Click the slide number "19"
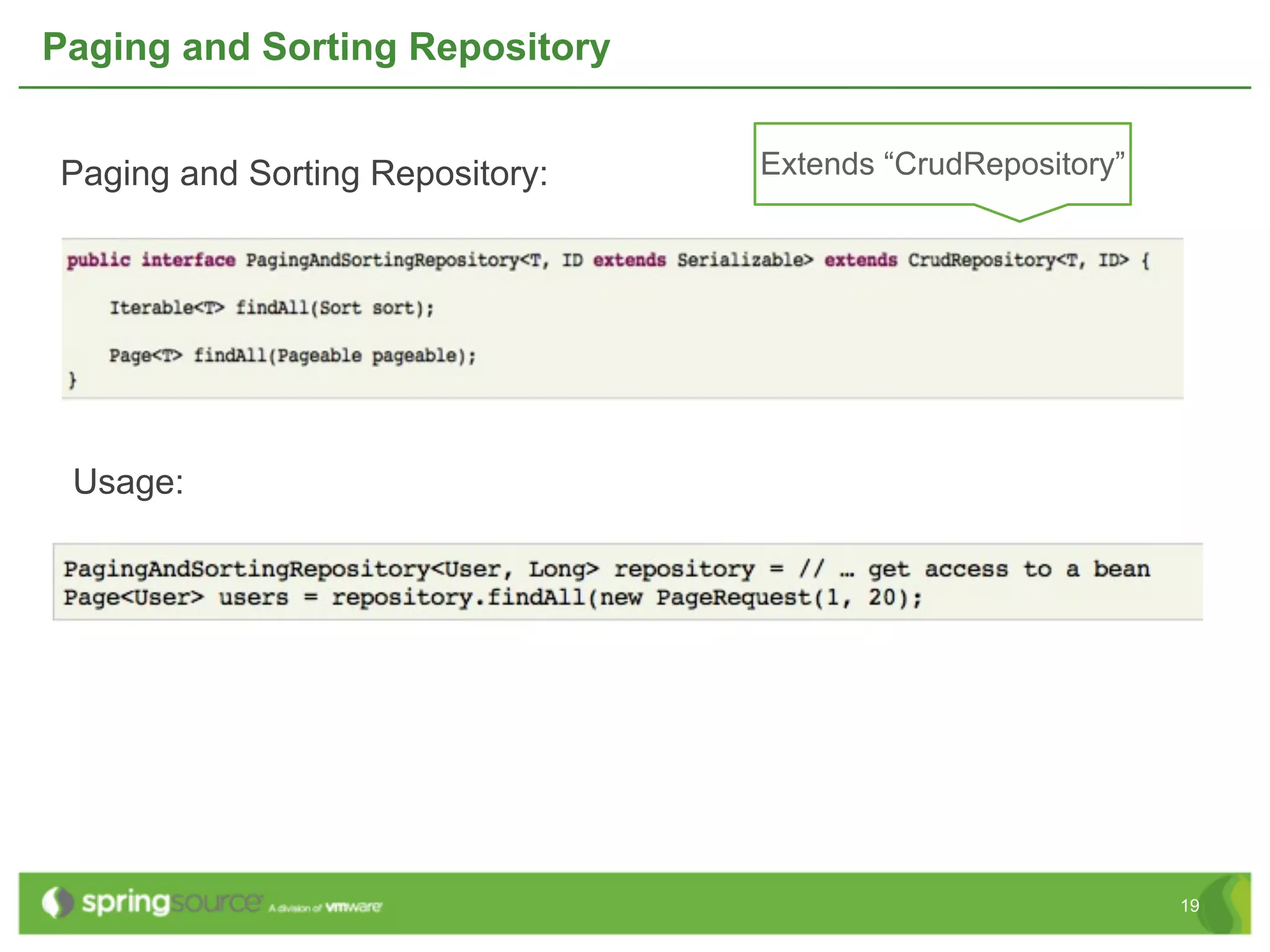 [1190, 906]
